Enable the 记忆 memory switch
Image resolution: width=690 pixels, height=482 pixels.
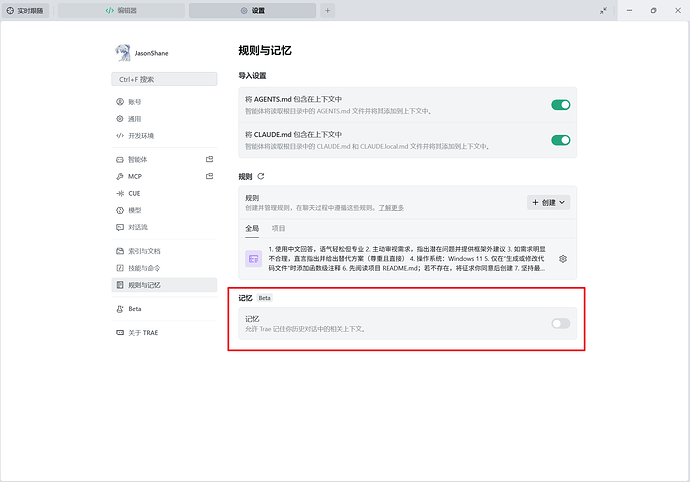click(561, 324)
